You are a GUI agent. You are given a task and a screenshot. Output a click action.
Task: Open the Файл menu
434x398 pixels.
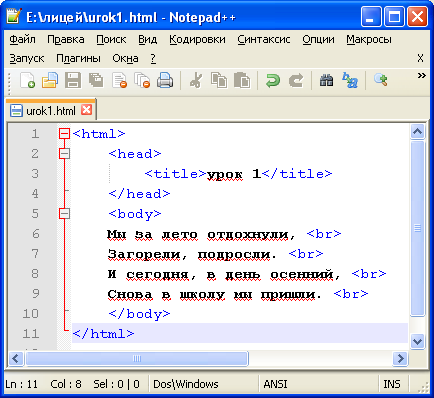click(22, 39)
